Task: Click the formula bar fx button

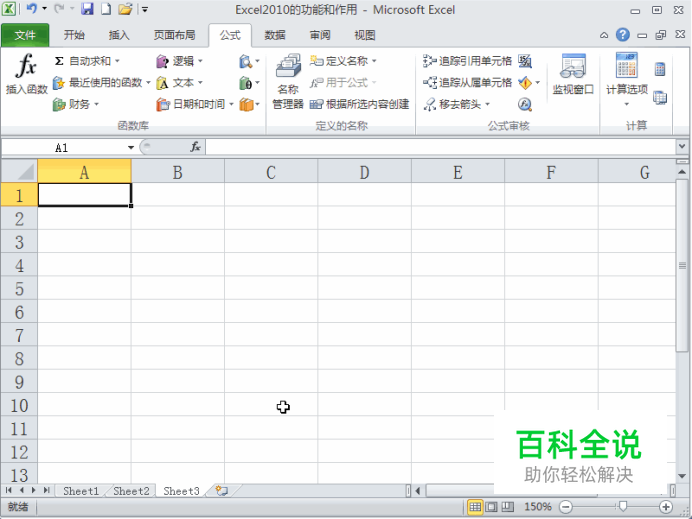Action: [x=196, y=147]
